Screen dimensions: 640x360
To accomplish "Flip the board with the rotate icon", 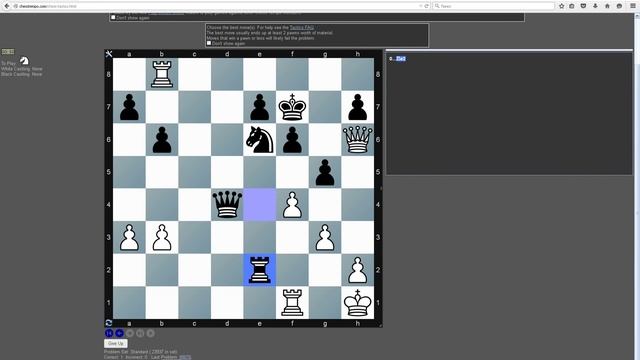I will click(x=109, y=323).
